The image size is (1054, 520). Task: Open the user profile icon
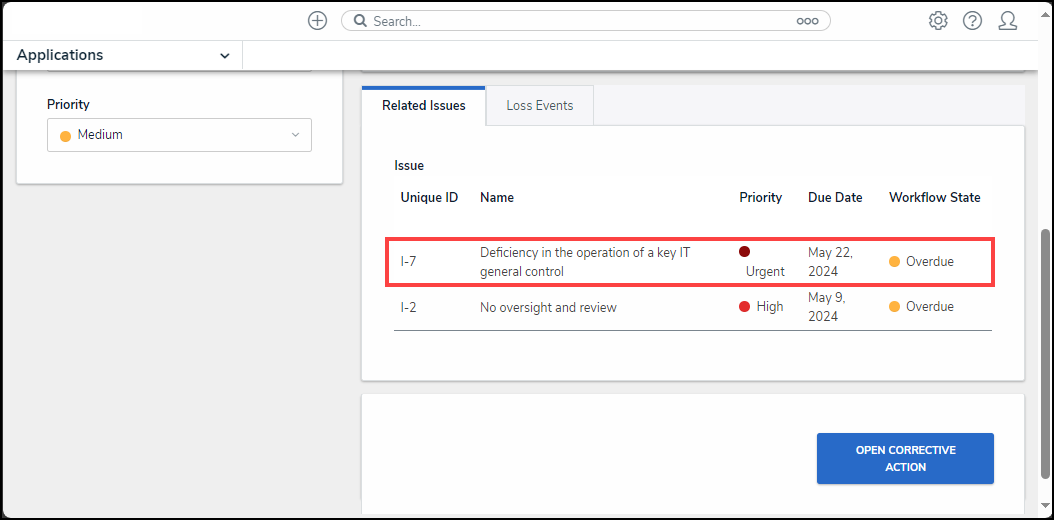coord(1008,21)
